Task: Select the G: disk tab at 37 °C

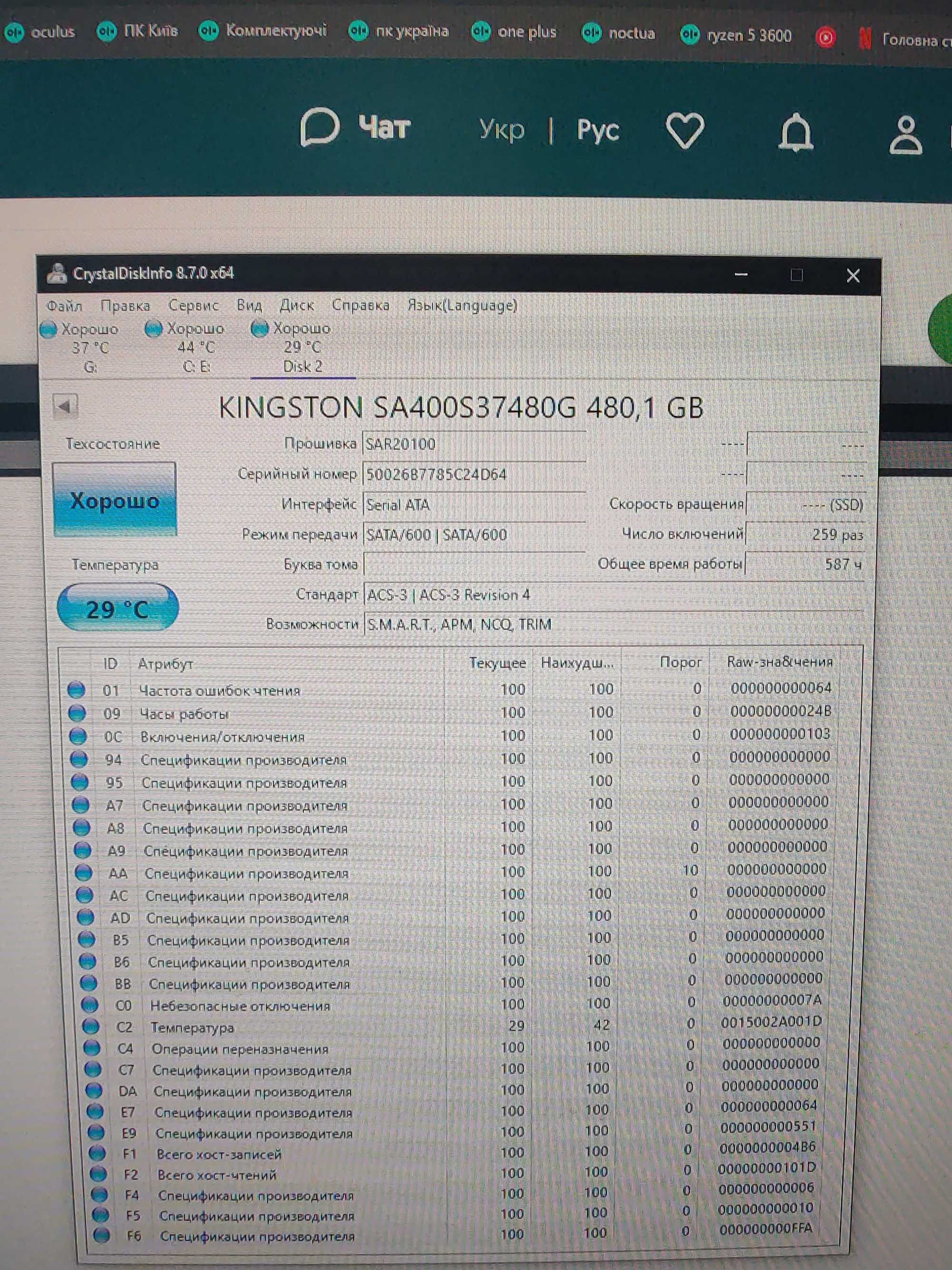Action: point(80,347)
